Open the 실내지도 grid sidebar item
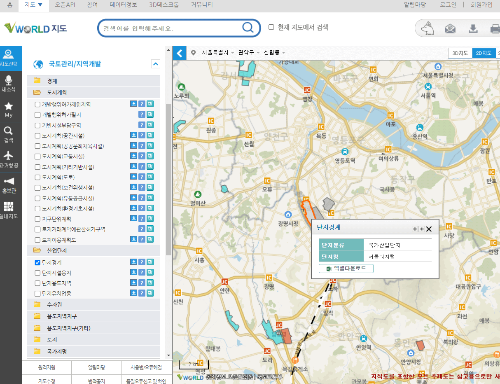500x384 pixels. pyautogui.click(x=9, y=210)
